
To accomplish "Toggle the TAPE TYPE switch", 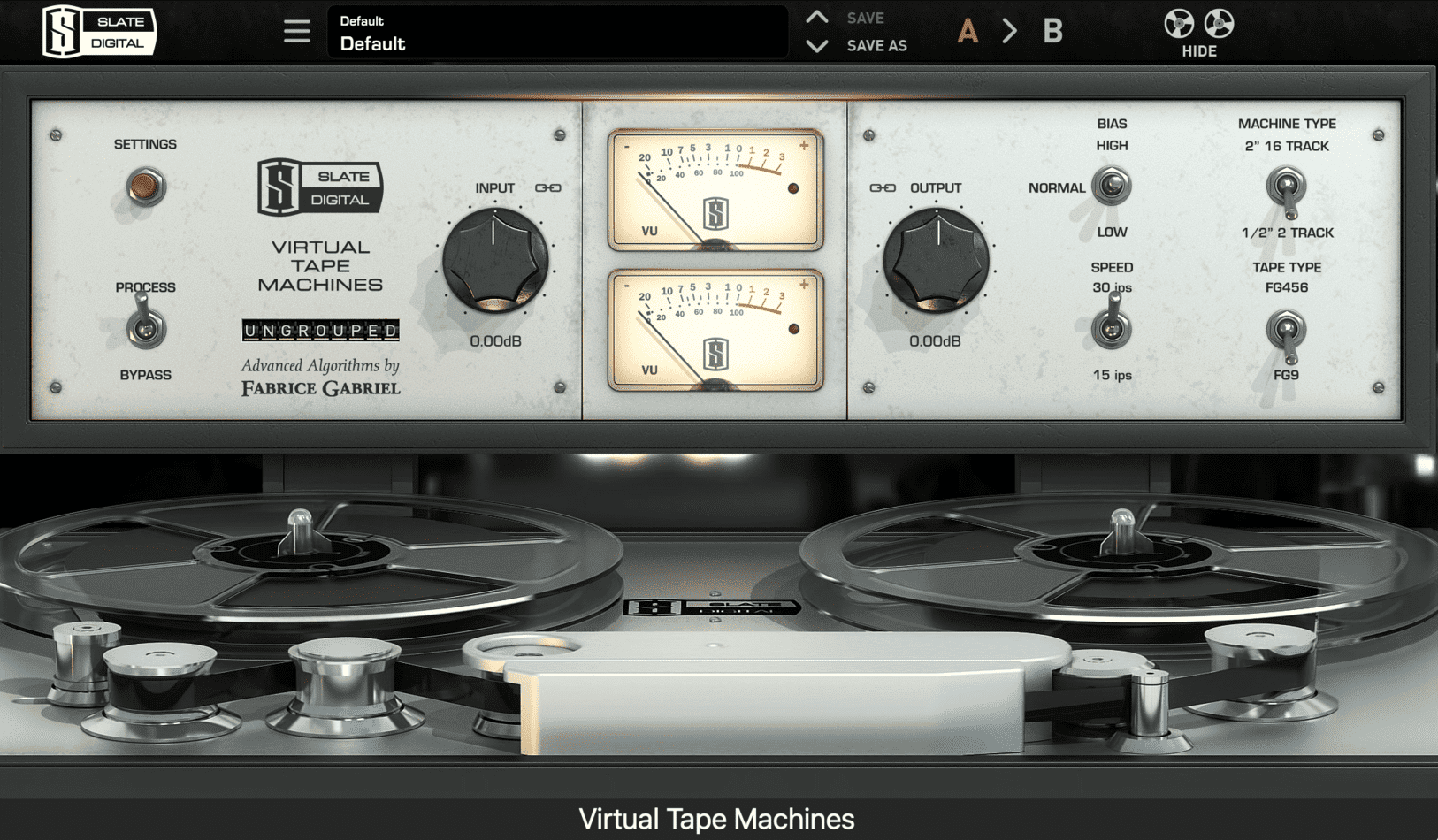I will [x=1287, y=335].
